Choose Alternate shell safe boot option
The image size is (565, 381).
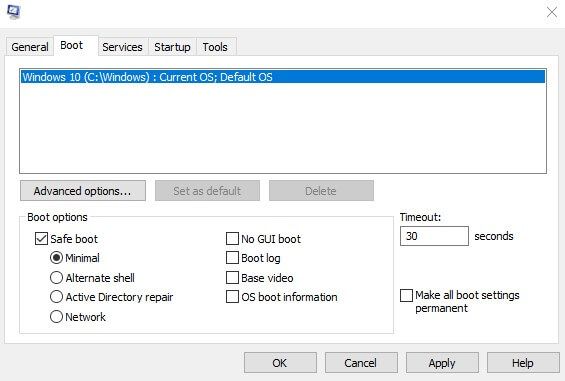[56, 278]
